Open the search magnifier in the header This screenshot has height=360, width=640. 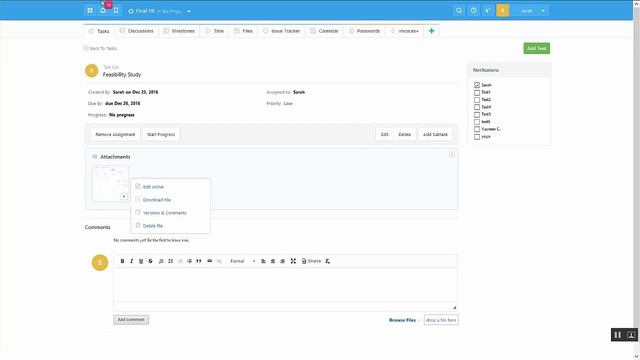tap(459, 11)
